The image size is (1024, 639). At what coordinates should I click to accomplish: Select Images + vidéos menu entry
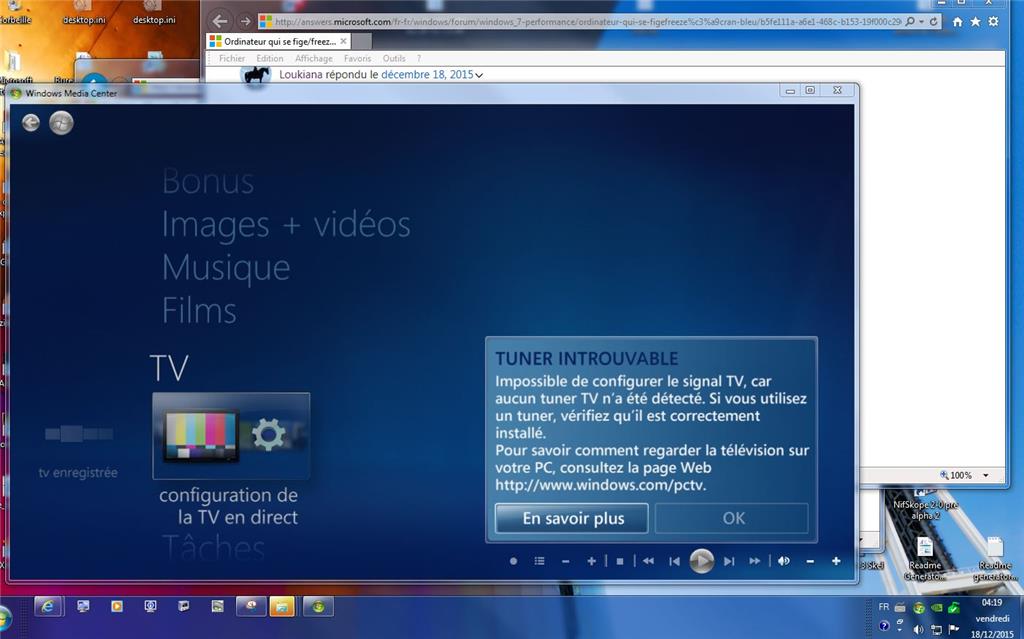[x=286, y=225]
